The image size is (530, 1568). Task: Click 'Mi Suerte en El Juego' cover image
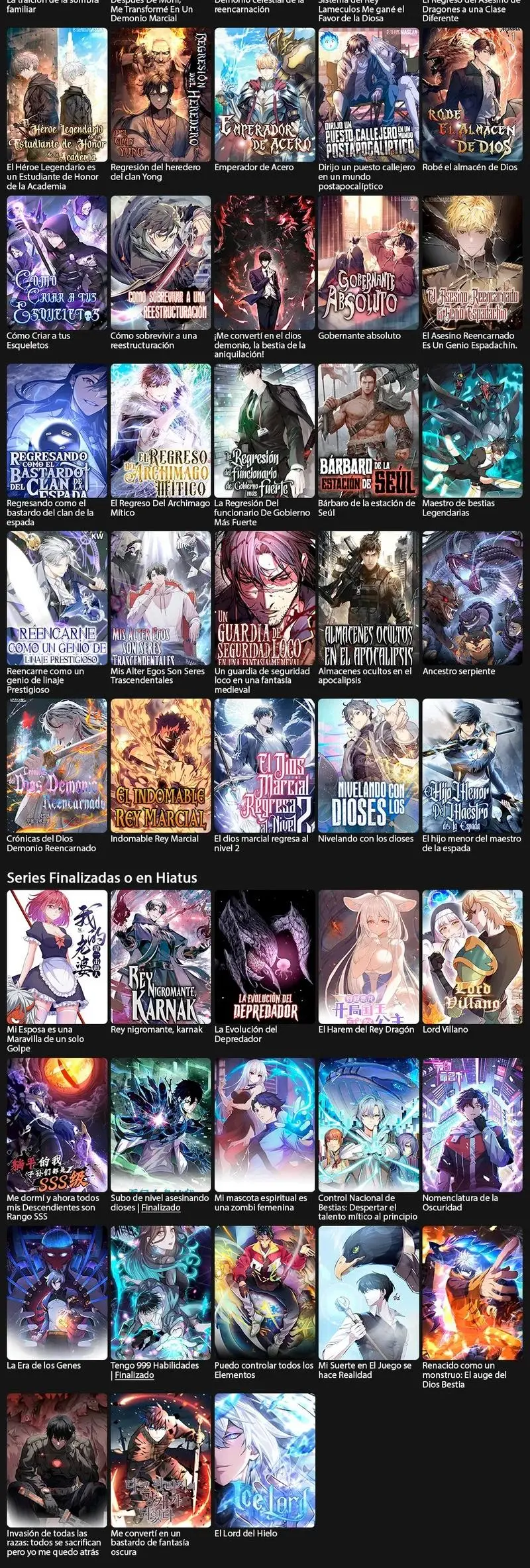(368, 1292)
